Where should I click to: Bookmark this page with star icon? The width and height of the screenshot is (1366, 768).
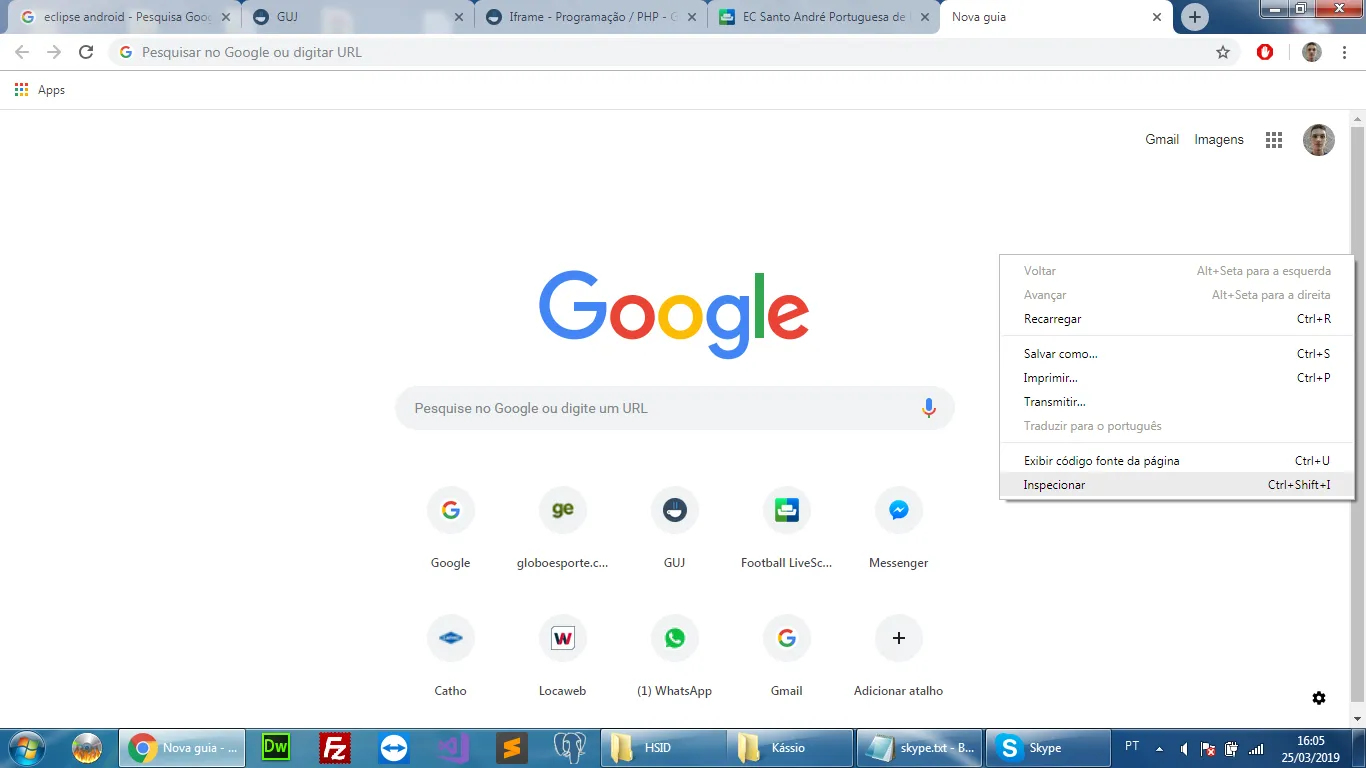coord(1222,52)
